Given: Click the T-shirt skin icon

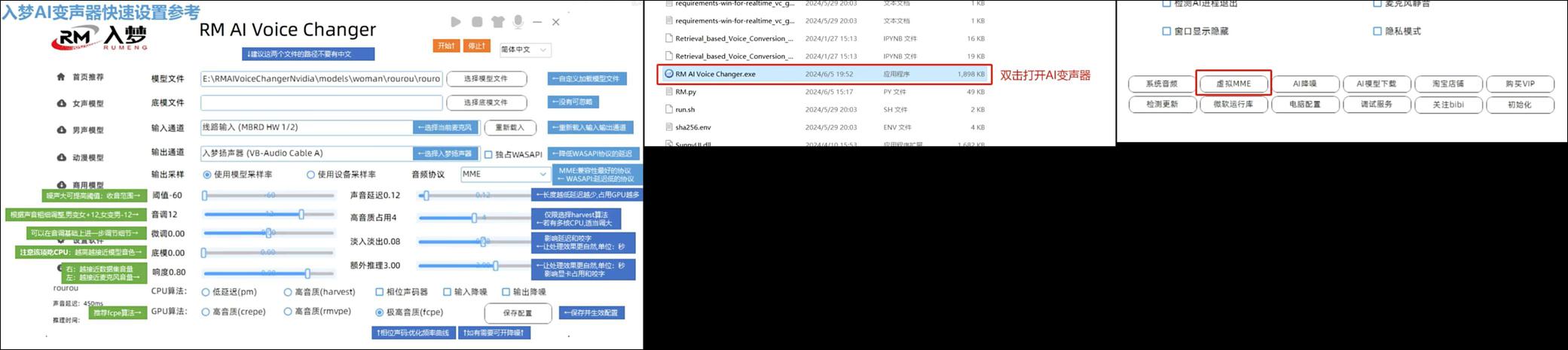Looking at the screenshot, I should coord(497,22).
